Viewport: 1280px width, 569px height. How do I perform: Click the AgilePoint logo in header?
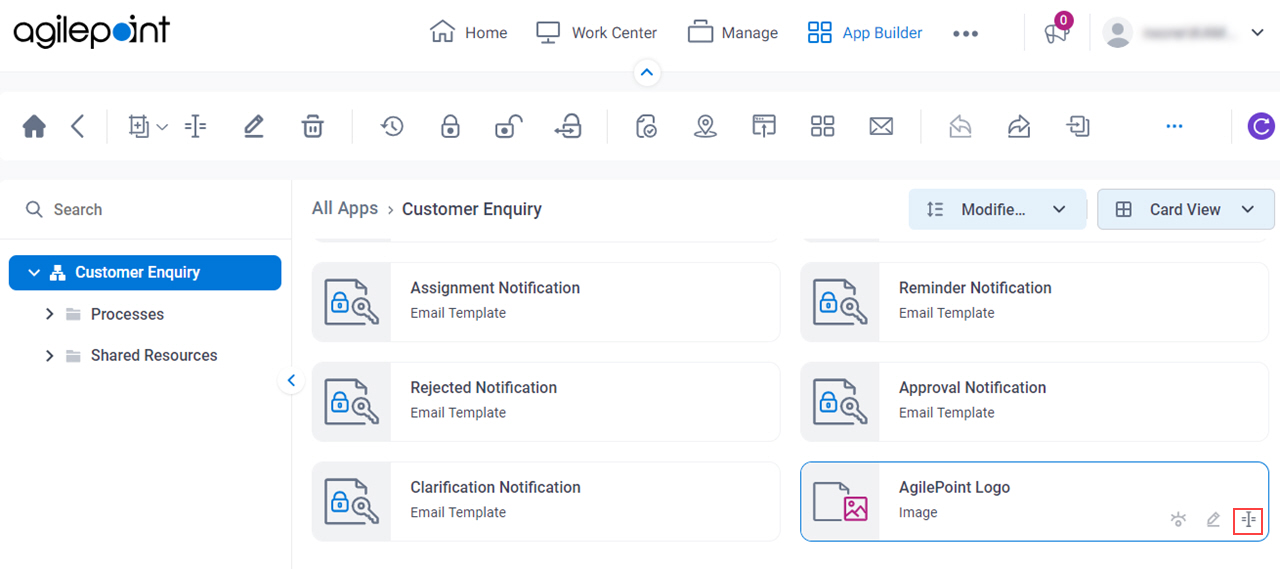92,31
